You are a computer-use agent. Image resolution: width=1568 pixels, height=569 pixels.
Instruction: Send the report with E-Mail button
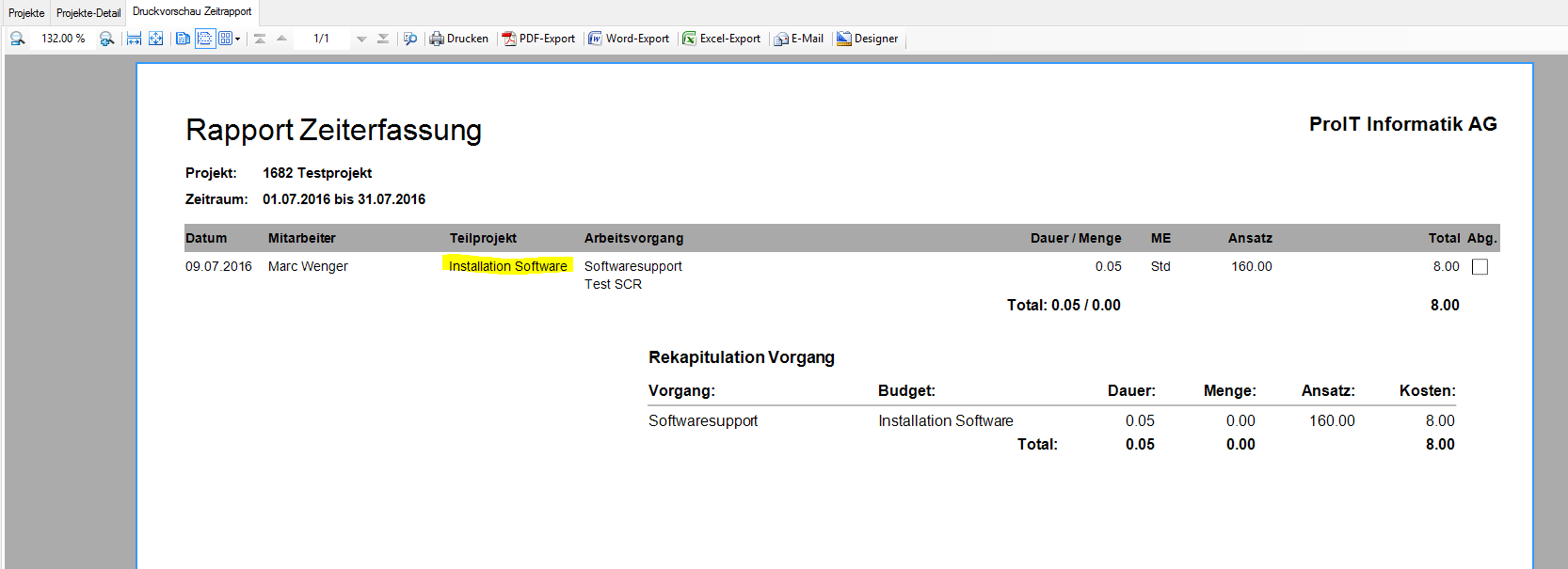(799, 39)
